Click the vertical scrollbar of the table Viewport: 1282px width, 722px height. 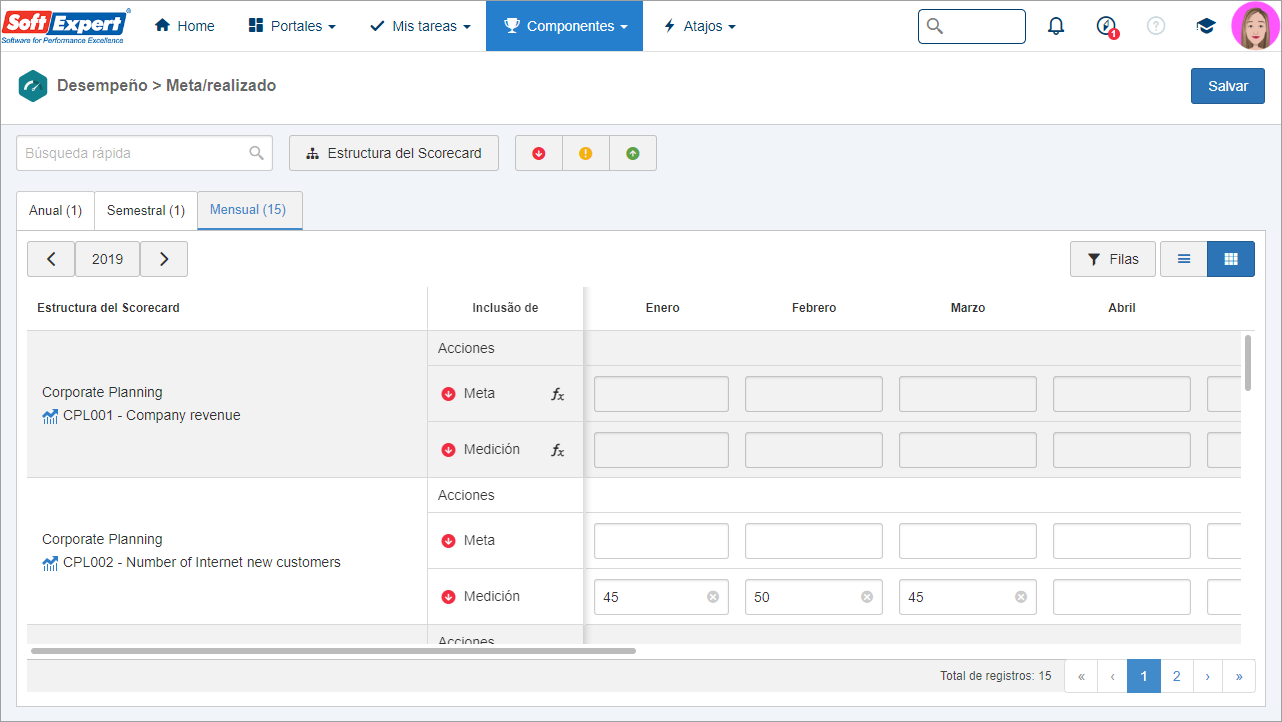[1248, 362]
